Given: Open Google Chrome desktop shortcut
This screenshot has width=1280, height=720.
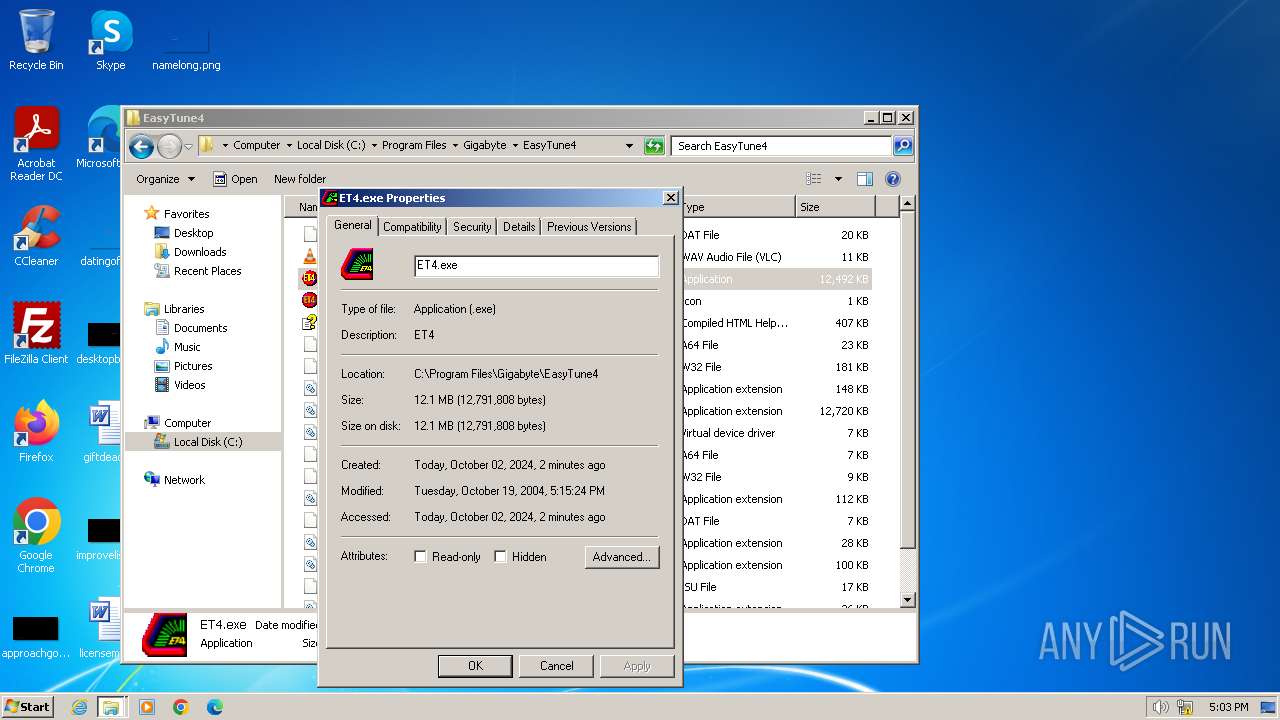Looking at the screenshot, I should [x=36, y=535].
